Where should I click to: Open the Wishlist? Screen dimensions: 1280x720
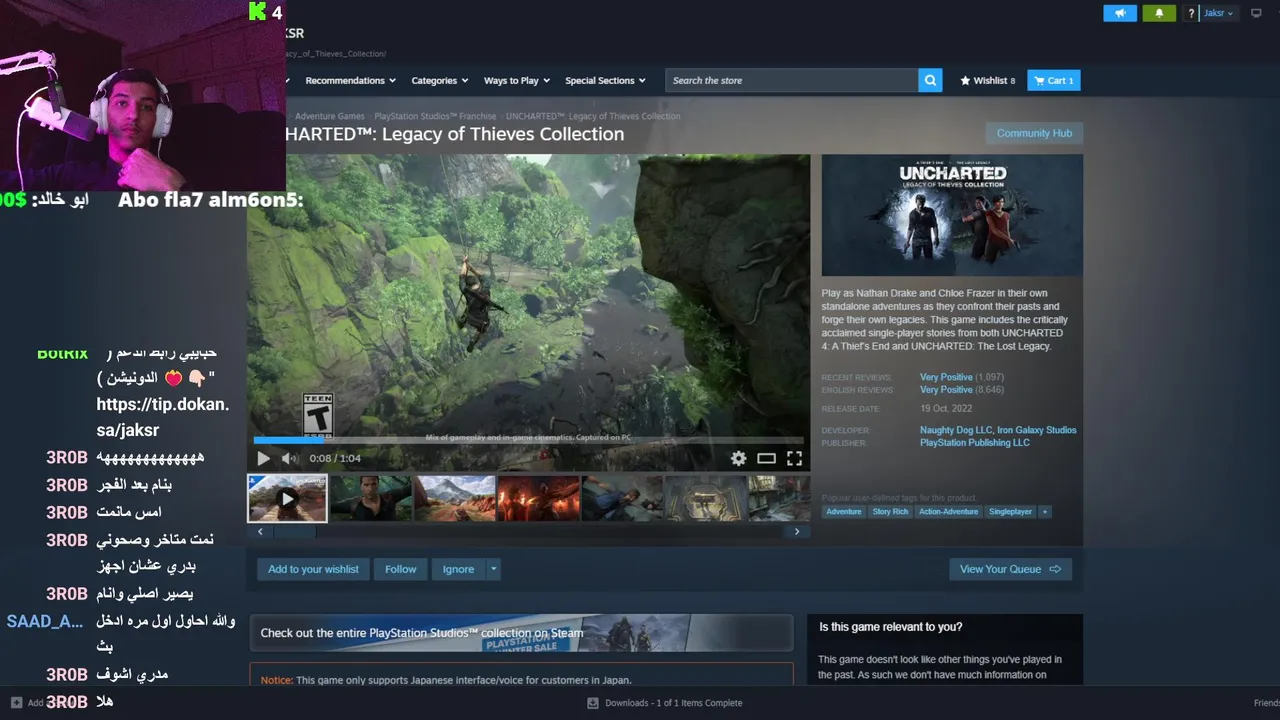tap(987, 80)
